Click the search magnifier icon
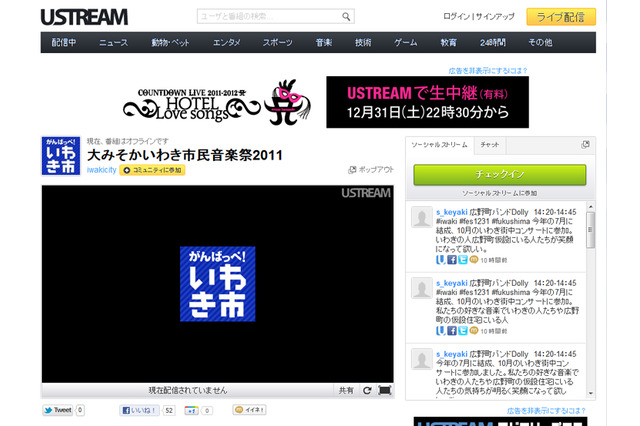 click(x=346, y=17)
